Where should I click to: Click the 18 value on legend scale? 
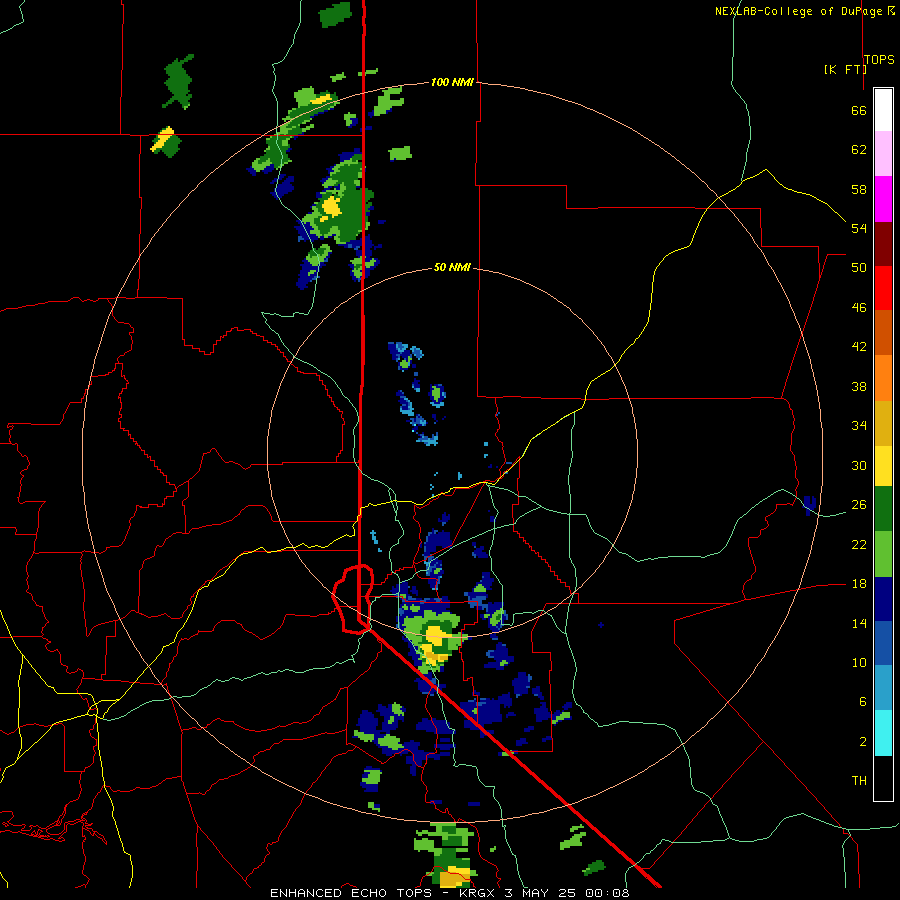point(859,584)
